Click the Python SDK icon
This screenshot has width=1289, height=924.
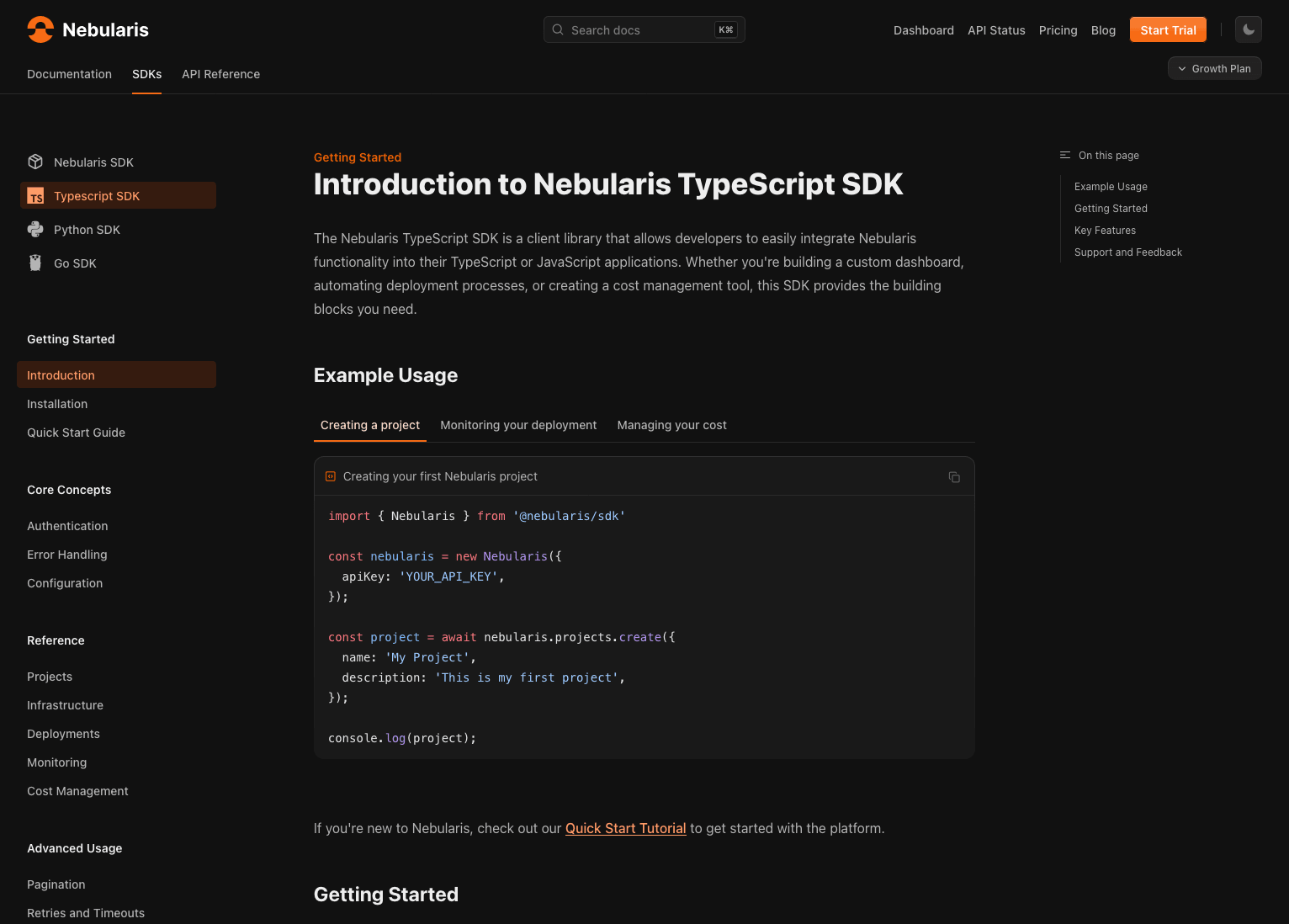(x=35, y=229)
